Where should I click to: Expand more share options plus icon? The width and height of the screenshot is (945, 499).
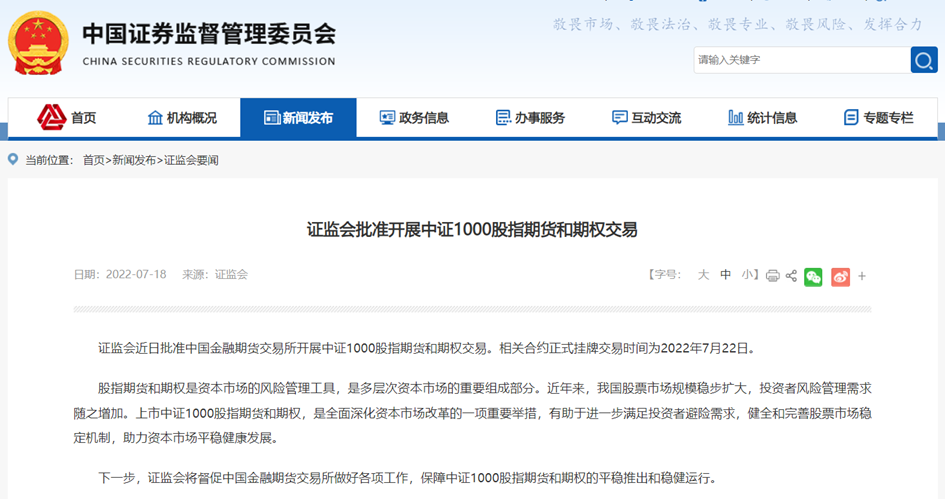tap(862, 276)
